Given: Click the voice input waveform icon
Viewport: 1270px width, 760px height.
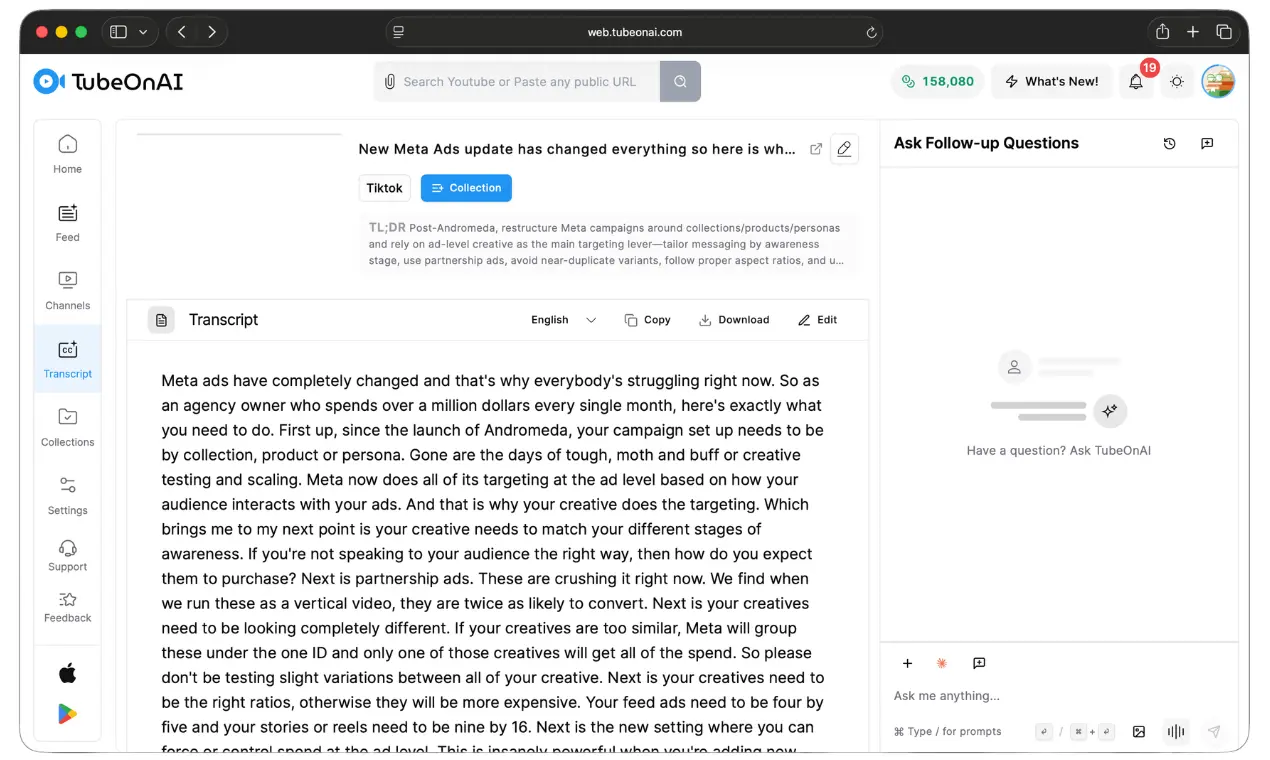Looking at the screenshot, I should pos(1176,731).
